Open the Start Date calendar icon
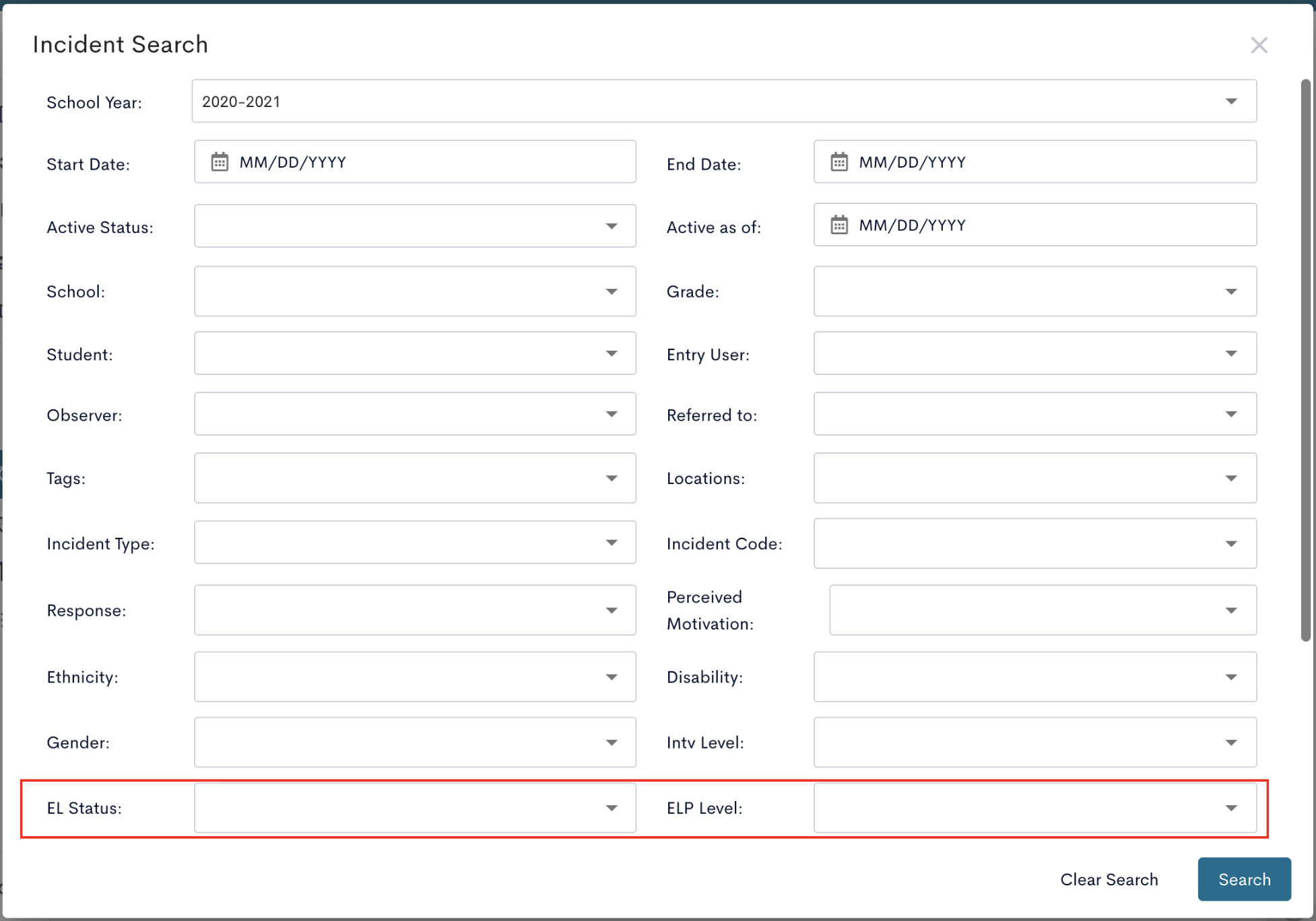1316x921 pixels. pos(220,162)
